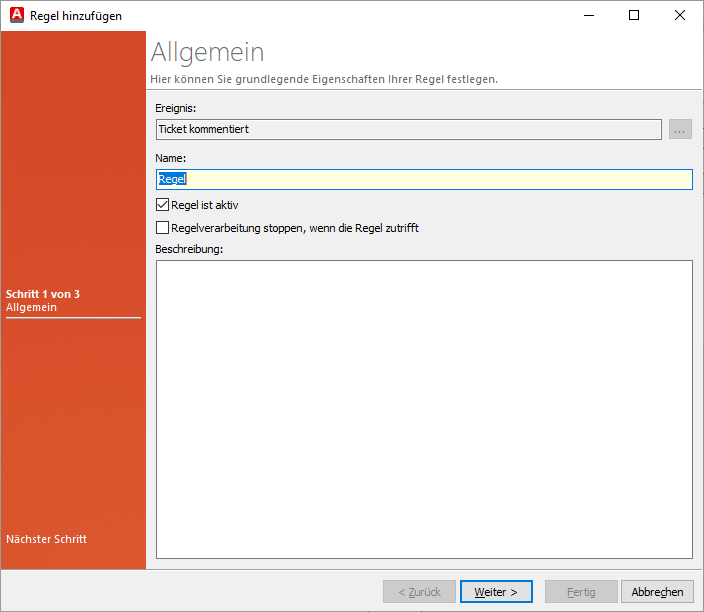704x612 pixels.
Task: Click the Ereignis field showing Ticket kommentiert
Action: (x=408, y=129)
